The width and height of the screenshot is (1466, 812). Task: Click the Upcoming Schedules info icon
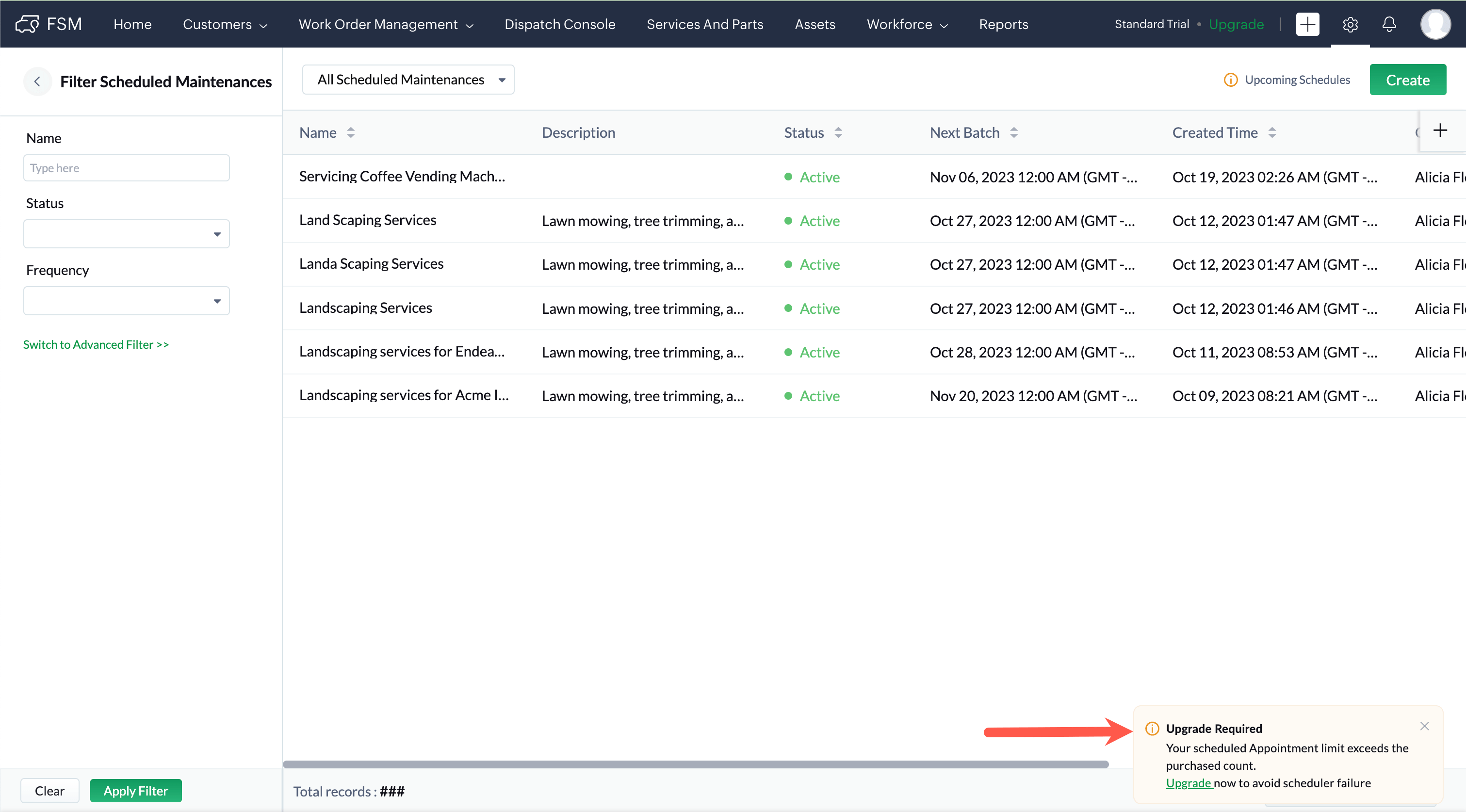[1230, 80]
